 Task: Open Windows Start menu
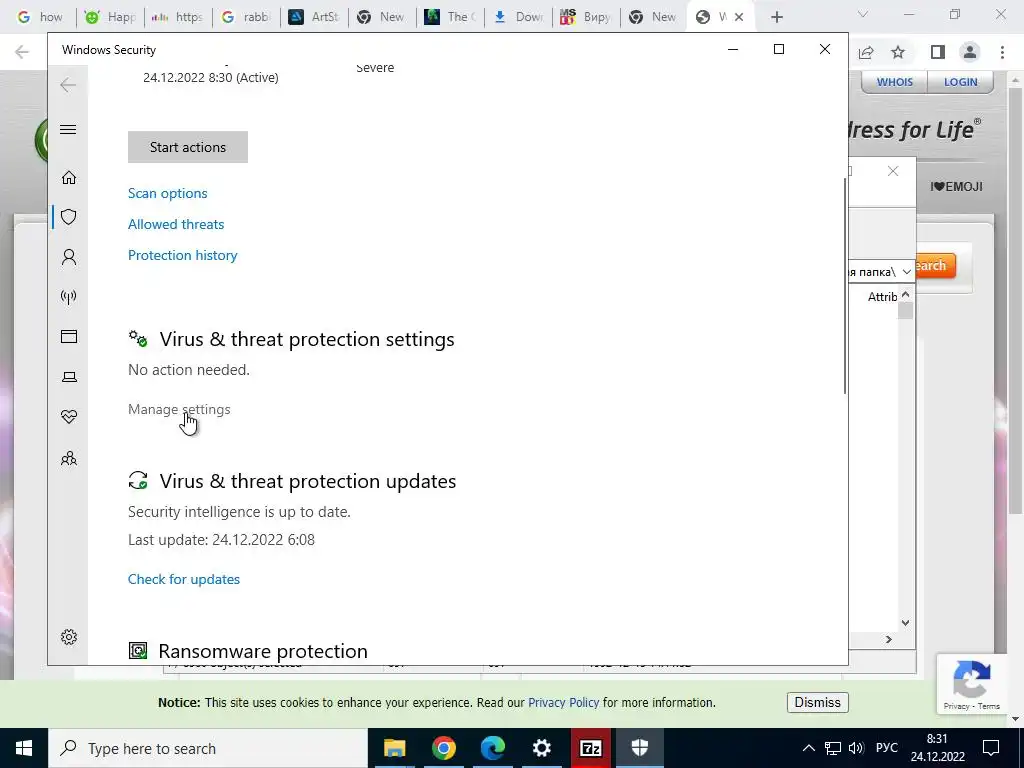[x=24, y=748]
